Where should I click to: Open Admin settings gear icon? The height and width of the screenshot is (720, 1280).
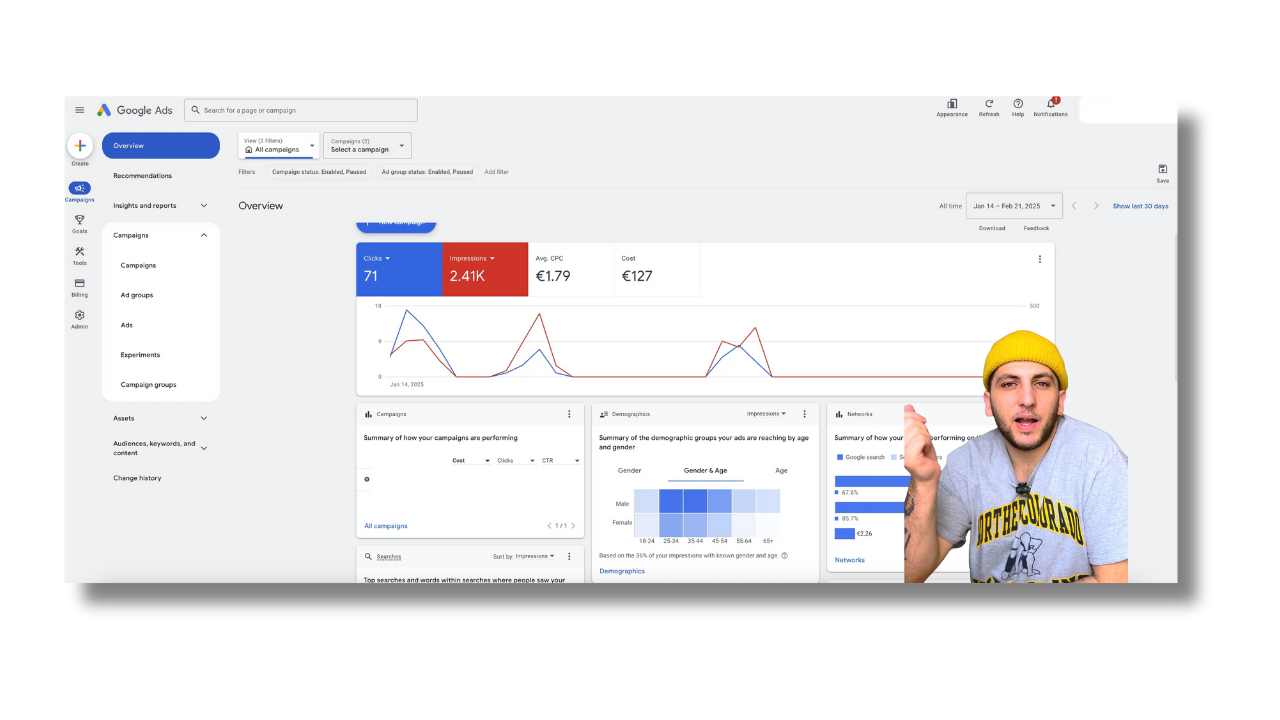pos(80,316)
